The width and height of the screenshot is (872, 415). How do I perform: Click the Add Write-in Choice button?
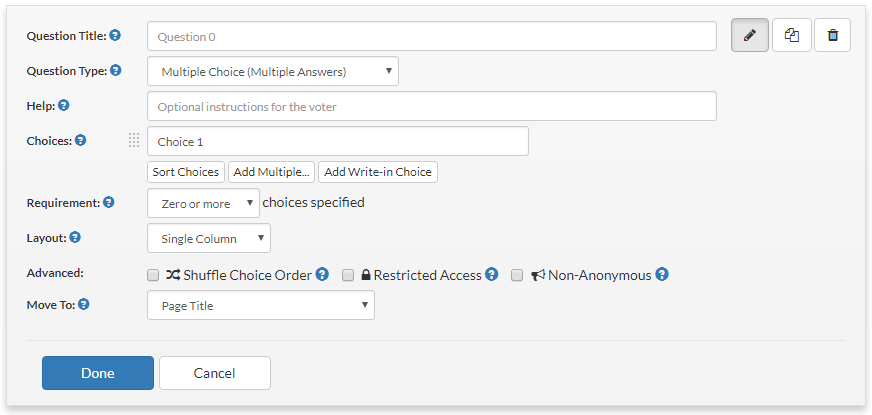tap(378, 172)
